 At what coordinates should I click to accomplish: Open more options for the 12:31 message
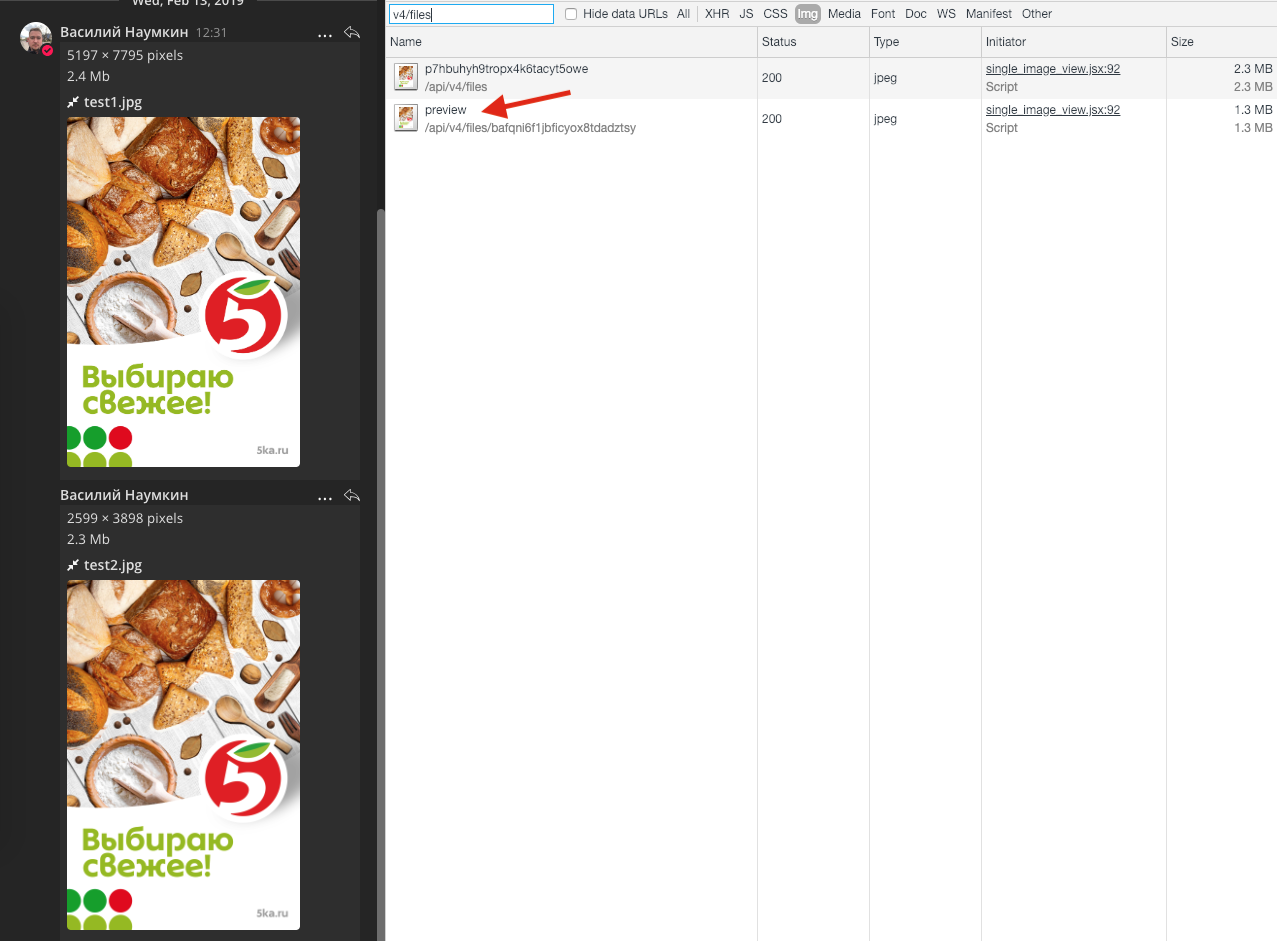[325, 34]
